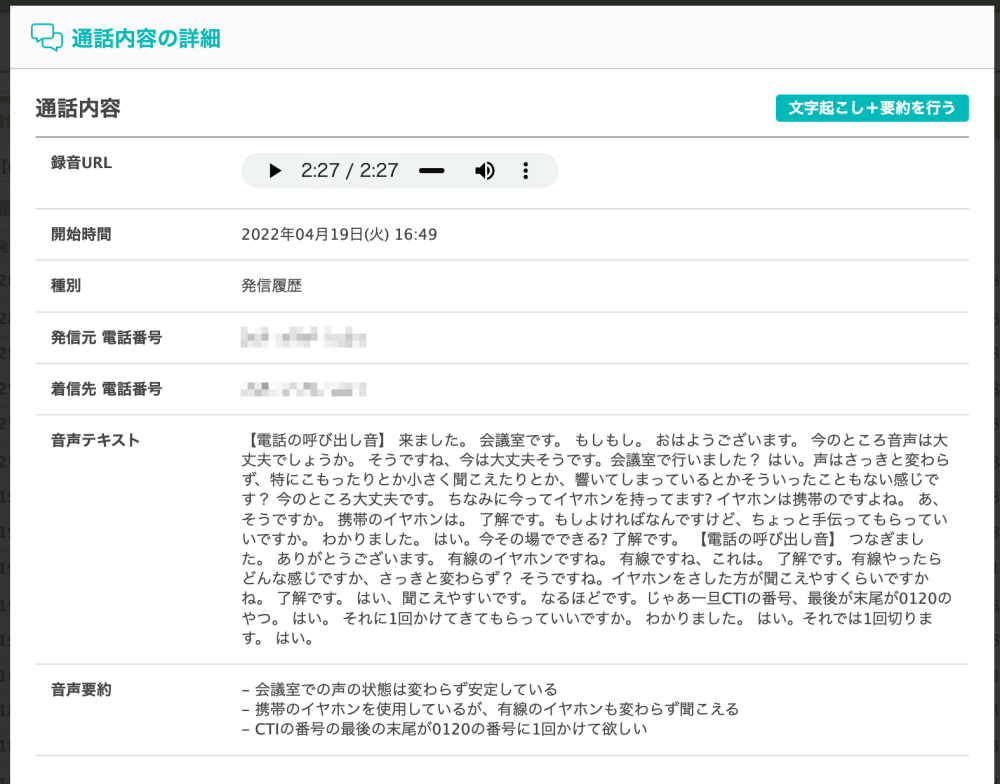
Task: Click summary line about CTIの番号
Action: [x=444, y=729]
